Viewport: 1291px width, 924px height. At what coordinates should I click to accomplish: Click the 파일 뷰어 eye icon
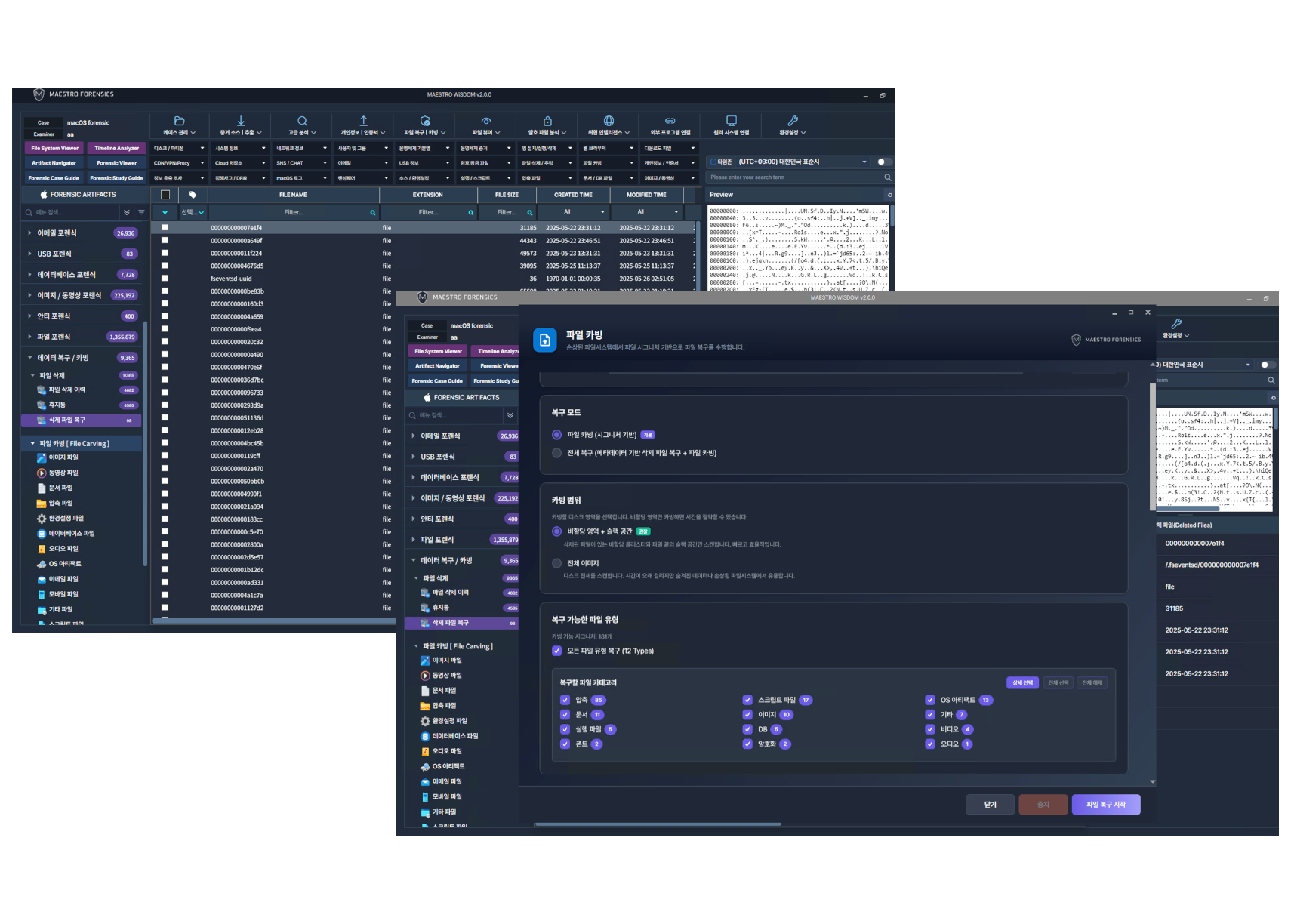pos(486,121)
